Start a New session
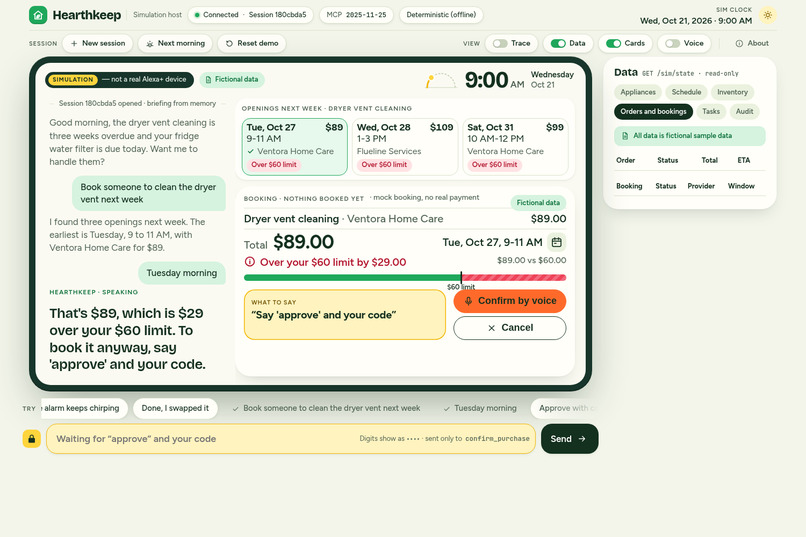The image size is (806, 537). click(x=98, y=44)
